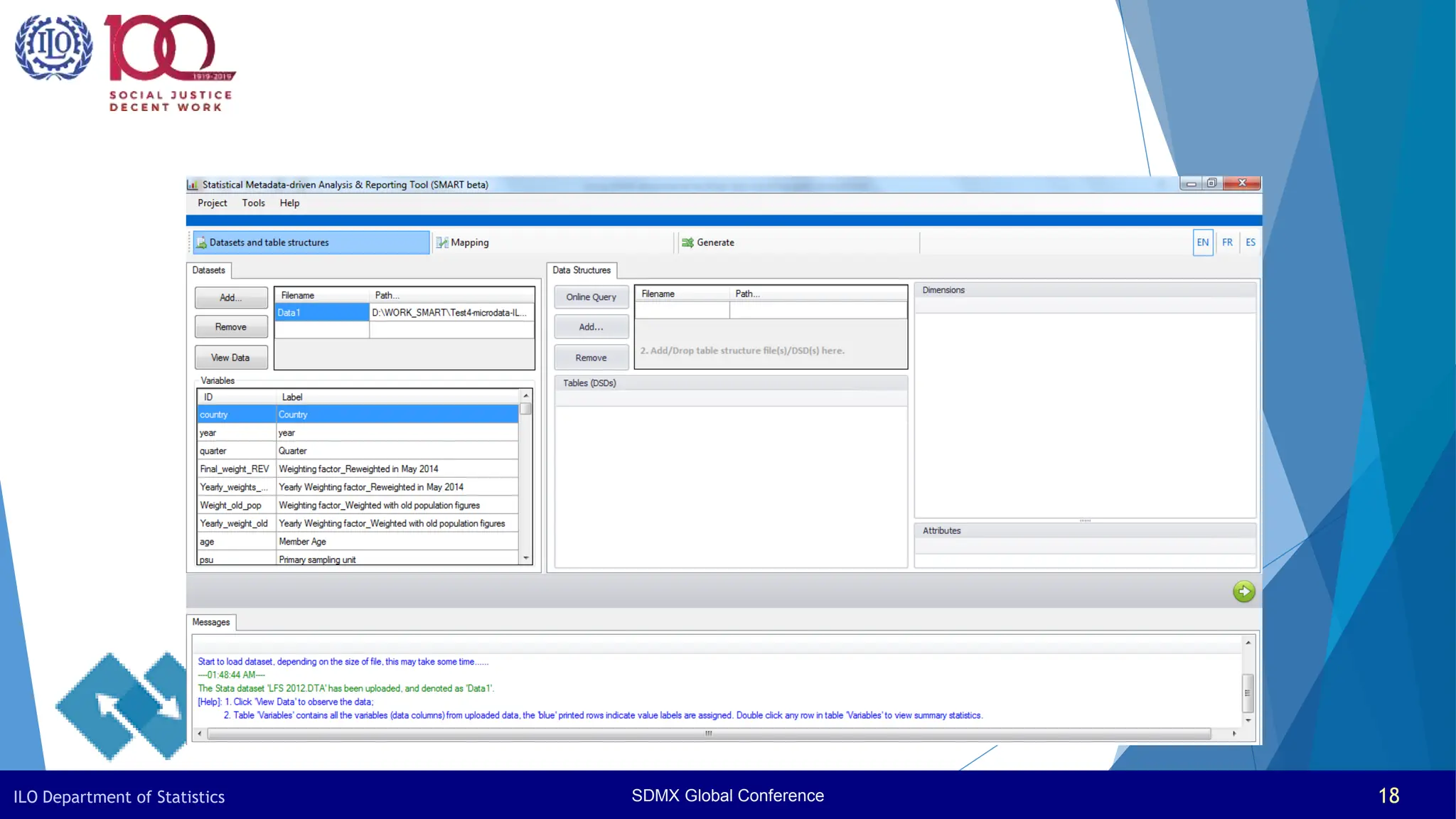
Task: Switch interface language to FR
Action: tap(1227, 242)
